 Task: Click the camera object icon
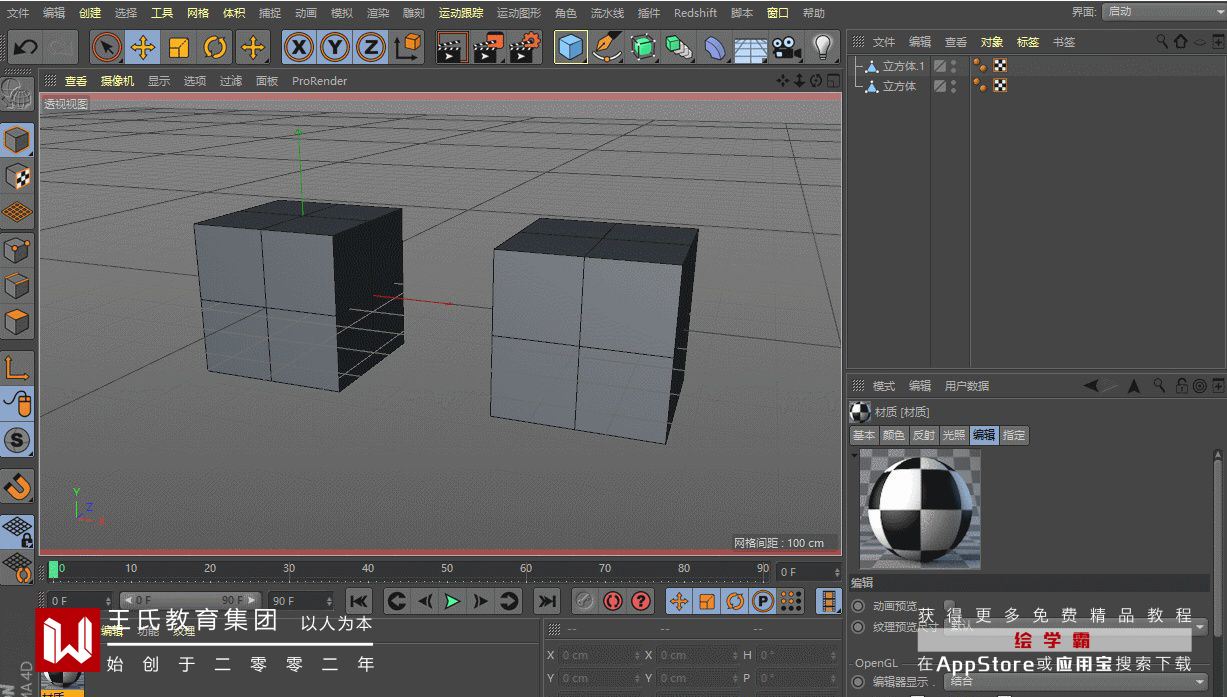click(787, 47)
